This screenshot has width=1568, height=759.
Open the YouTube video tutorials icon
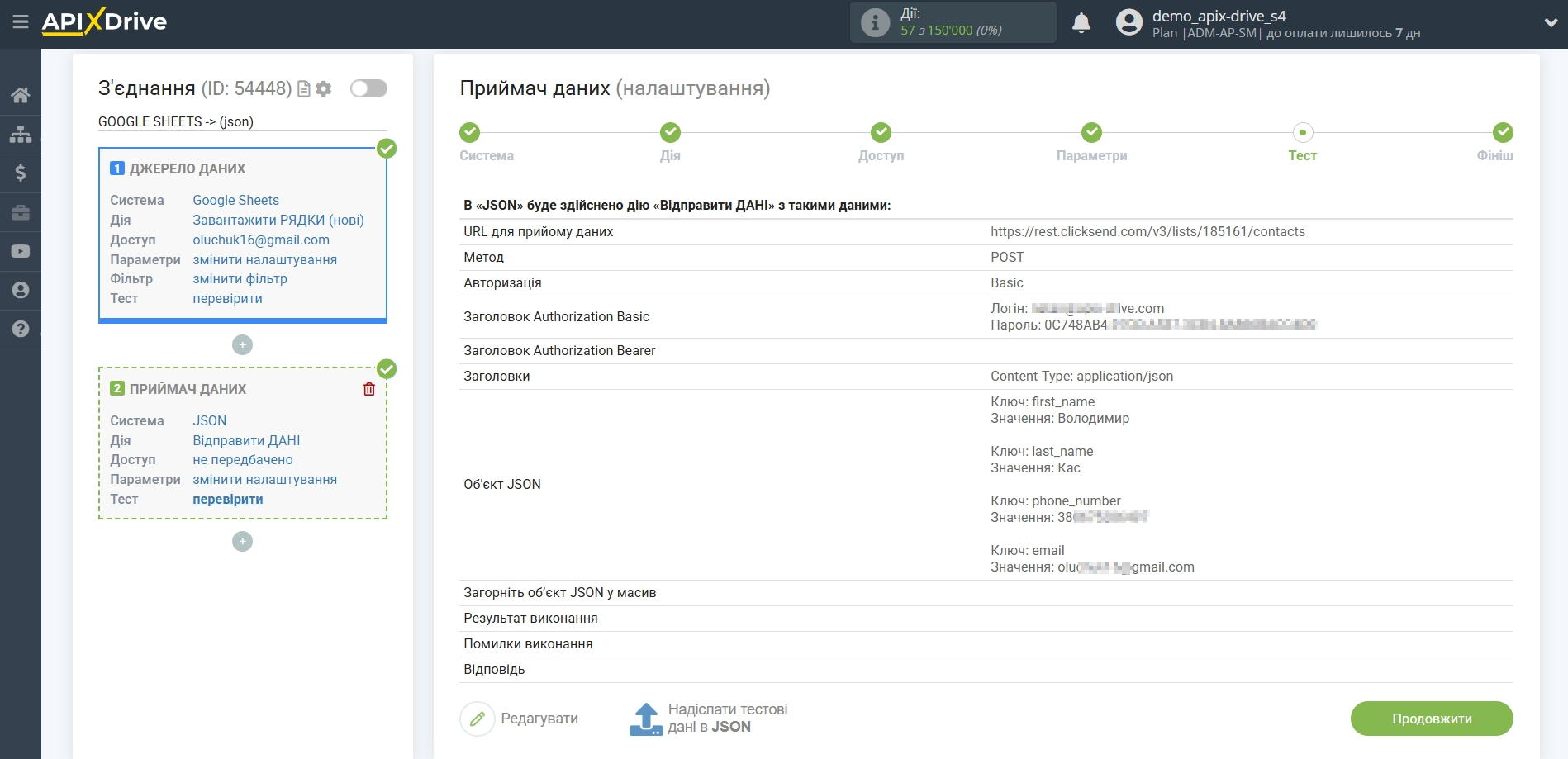[x=21, y=251]
